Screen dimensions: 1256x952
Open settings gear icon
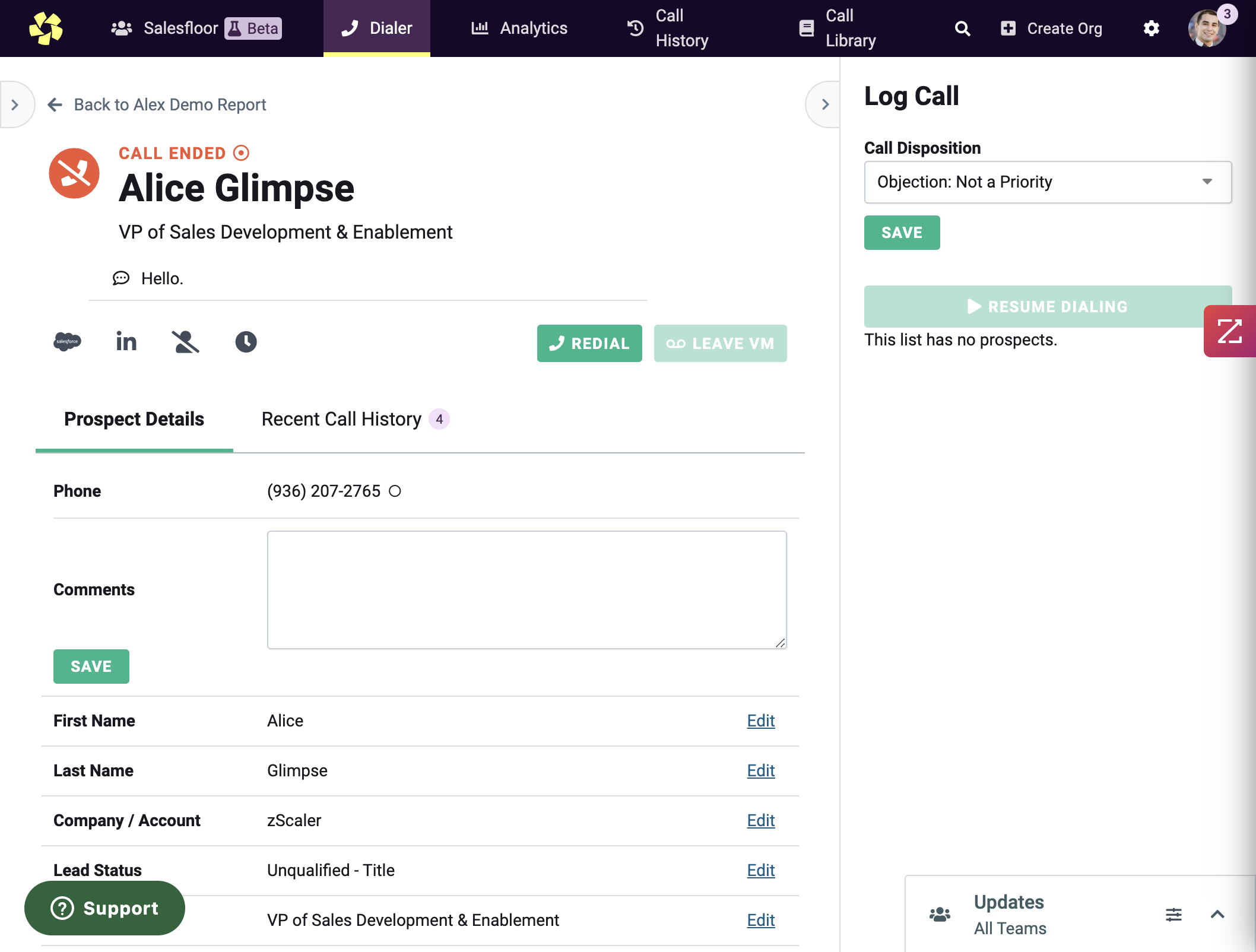pos(1152,28)
